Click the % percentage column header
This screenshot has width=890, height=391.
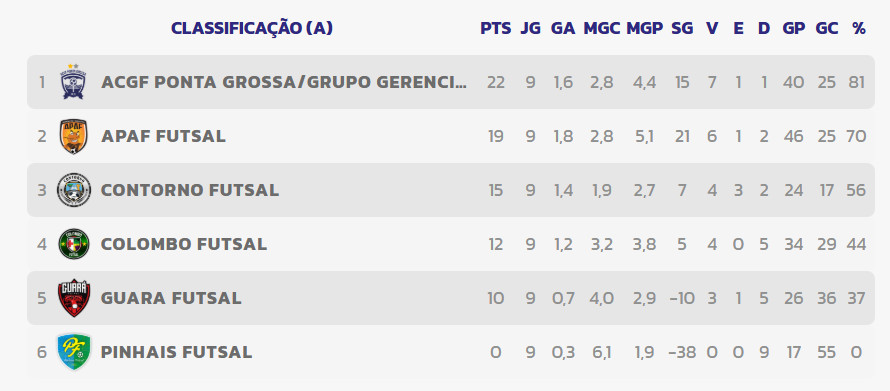tap(859, 28)
